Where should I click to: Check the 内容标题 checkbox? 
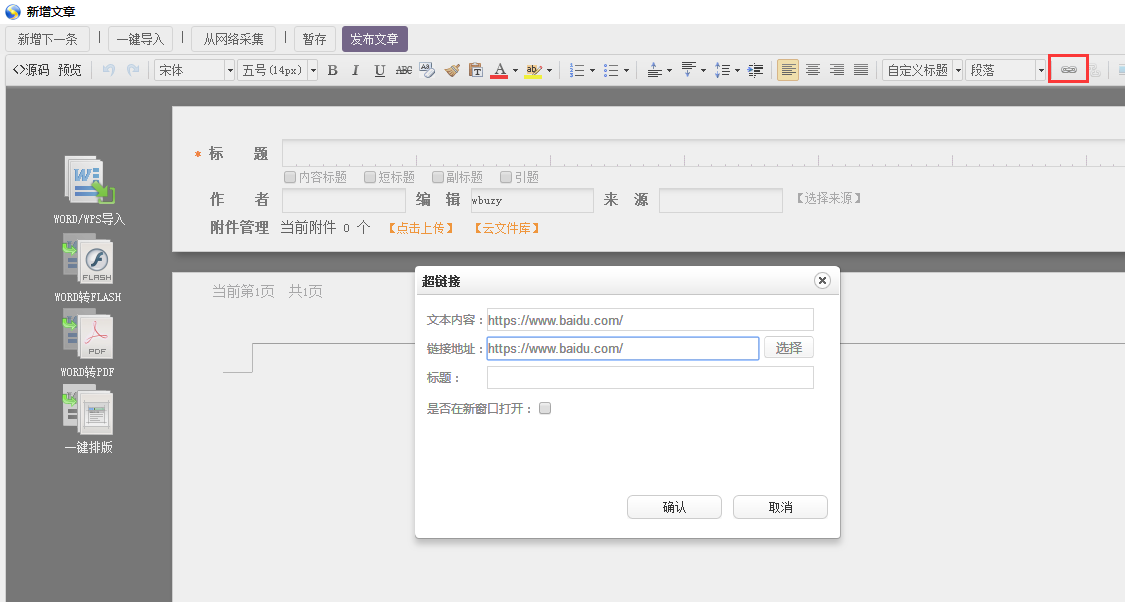coord(290,177)
